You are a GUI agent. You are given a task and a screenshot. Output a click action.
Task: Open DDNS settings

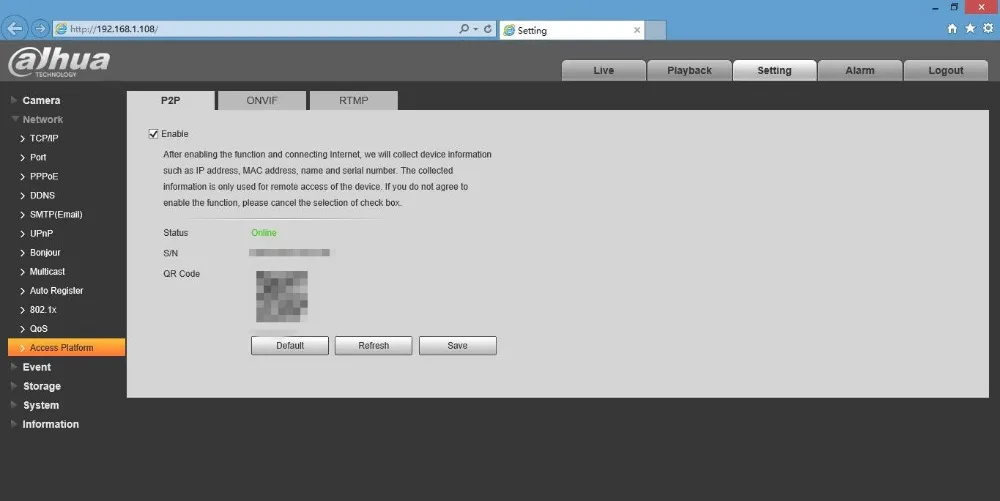click(42, 196)
